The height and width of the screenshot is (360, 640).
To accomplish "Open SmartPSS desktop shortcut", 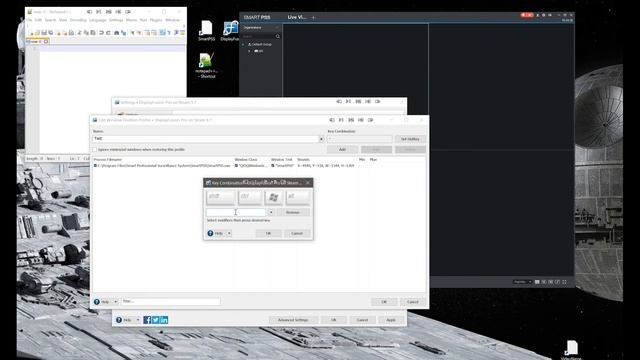I will coord(206,31).
